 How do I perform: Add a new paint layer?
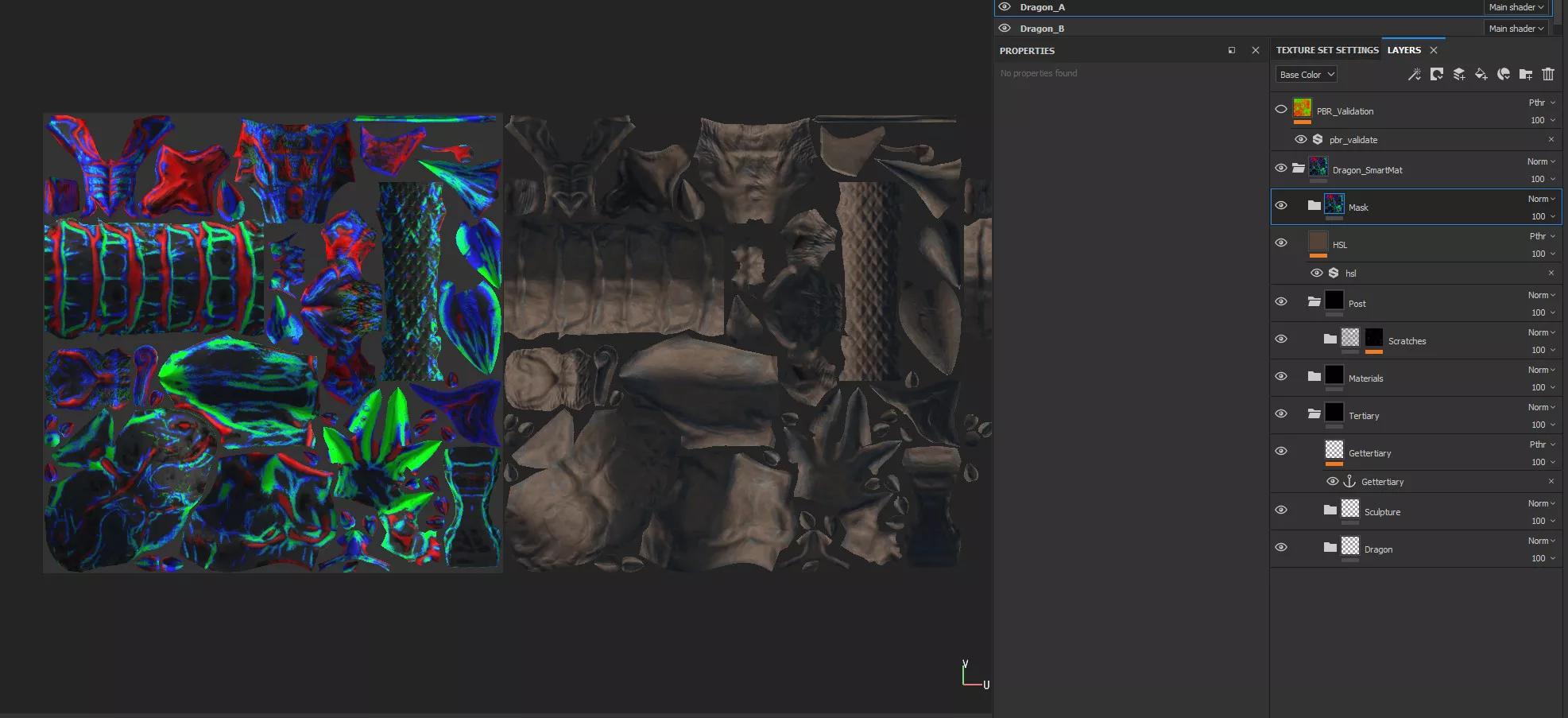tap(1458, 75)
